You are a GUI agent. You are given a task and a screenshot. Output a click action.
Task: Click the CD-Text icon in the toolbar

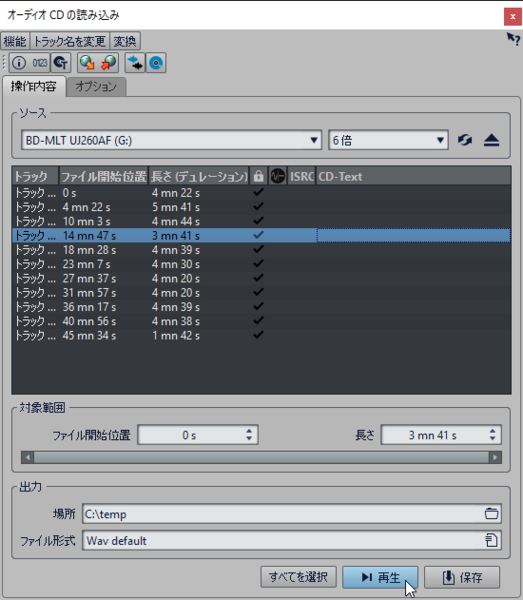(x=60, y=63)
